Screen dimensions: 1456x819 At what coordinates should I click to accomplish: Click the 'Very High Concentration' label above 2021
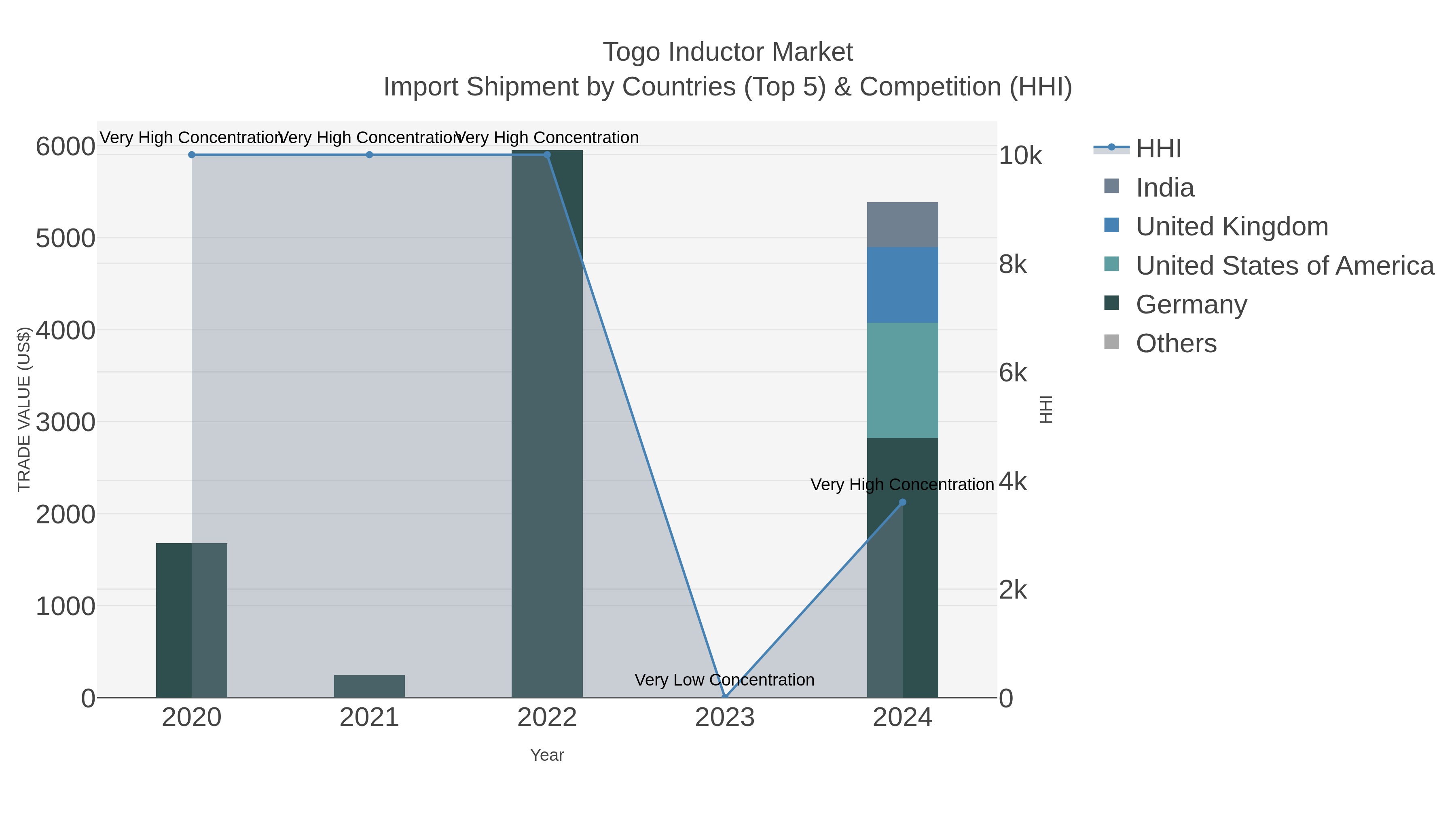(369, 138)
